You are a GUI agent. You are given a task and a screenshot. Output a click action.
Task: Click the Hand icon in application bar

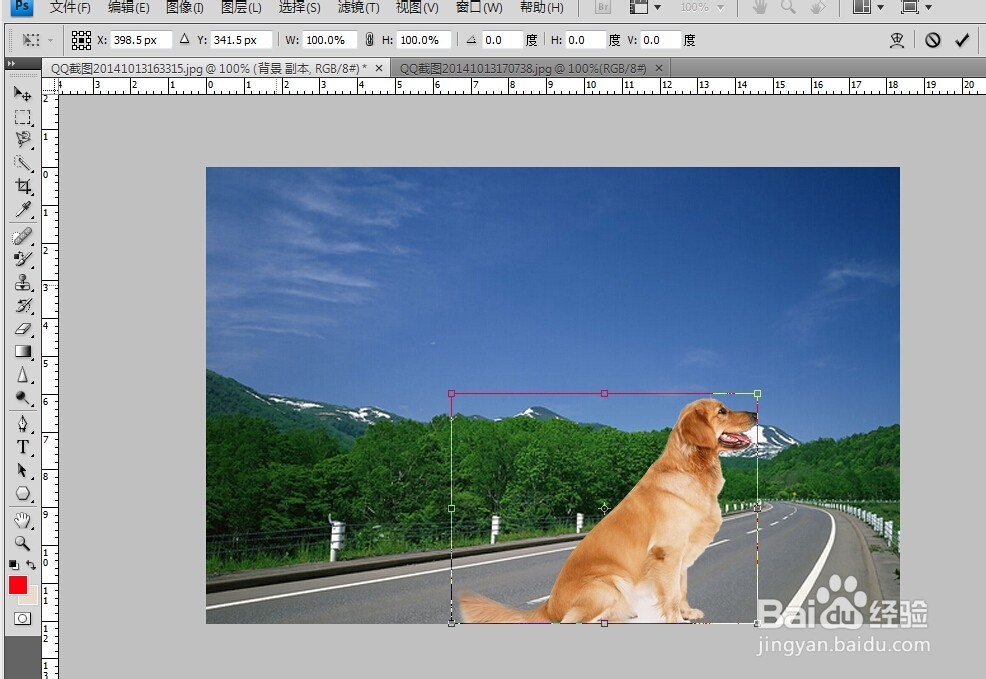tap(760, 8)
